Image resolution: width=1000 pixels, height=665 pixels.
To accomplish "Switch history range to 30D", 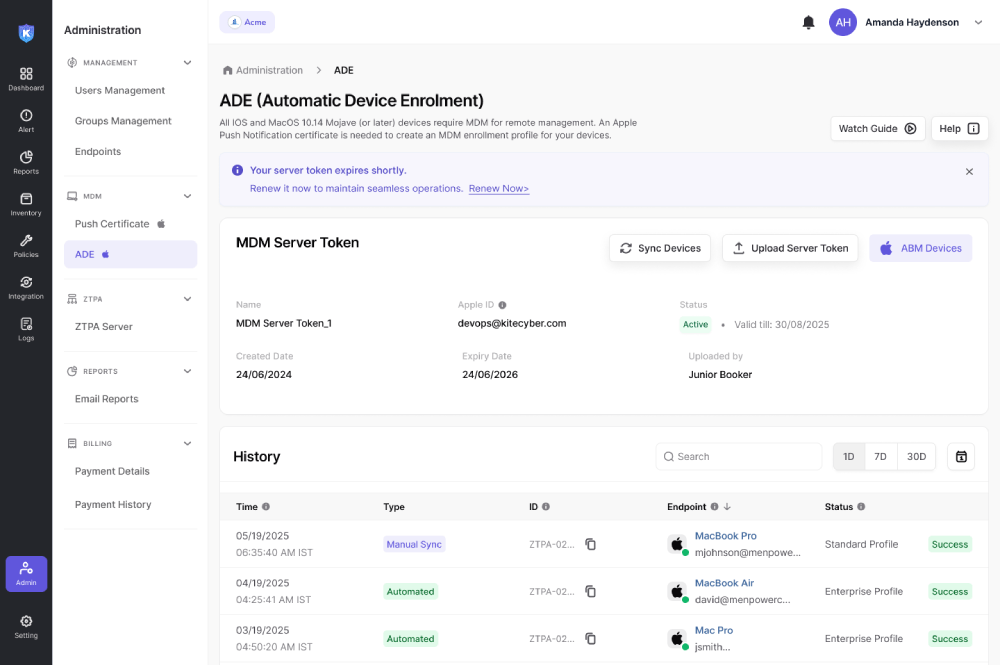I will tap(916, 456).
